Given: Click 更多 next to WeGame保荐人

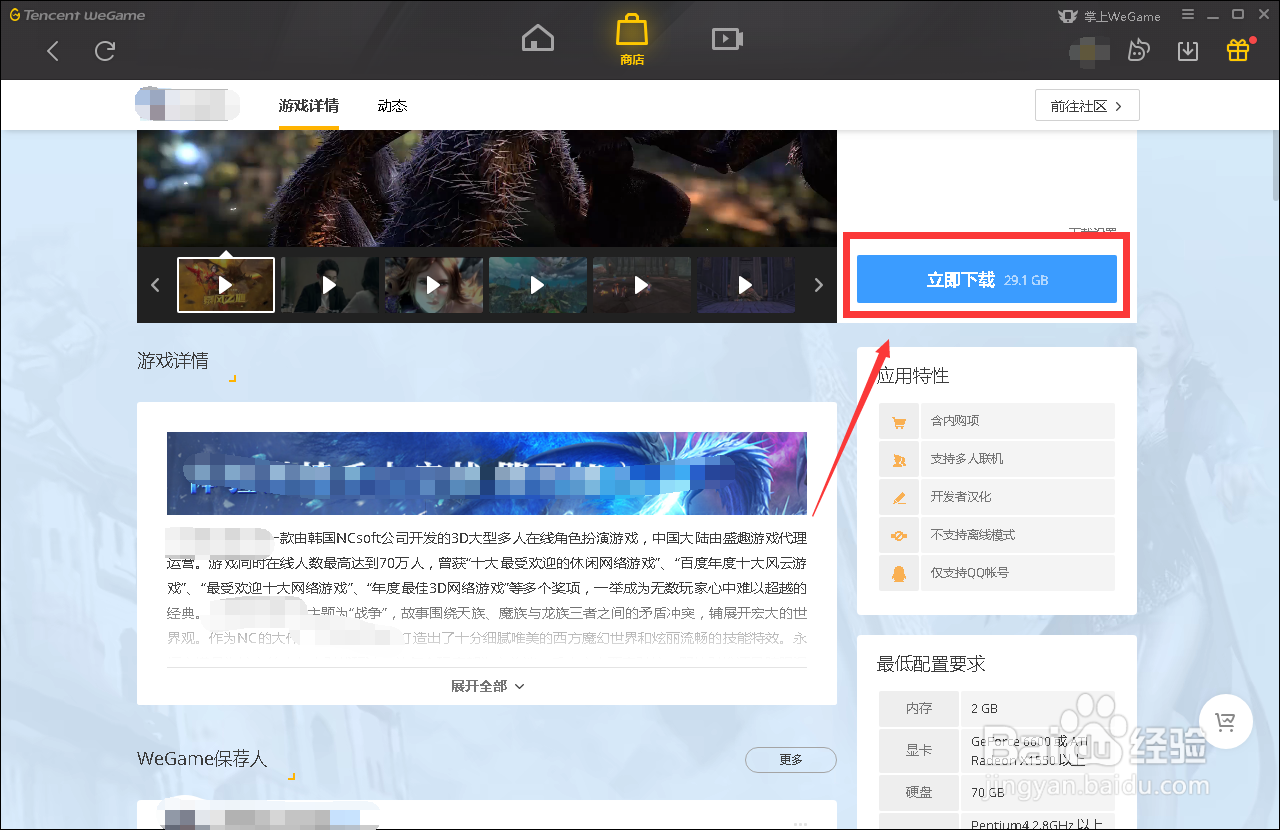Looking at the screenshot, I should [791, 760].
